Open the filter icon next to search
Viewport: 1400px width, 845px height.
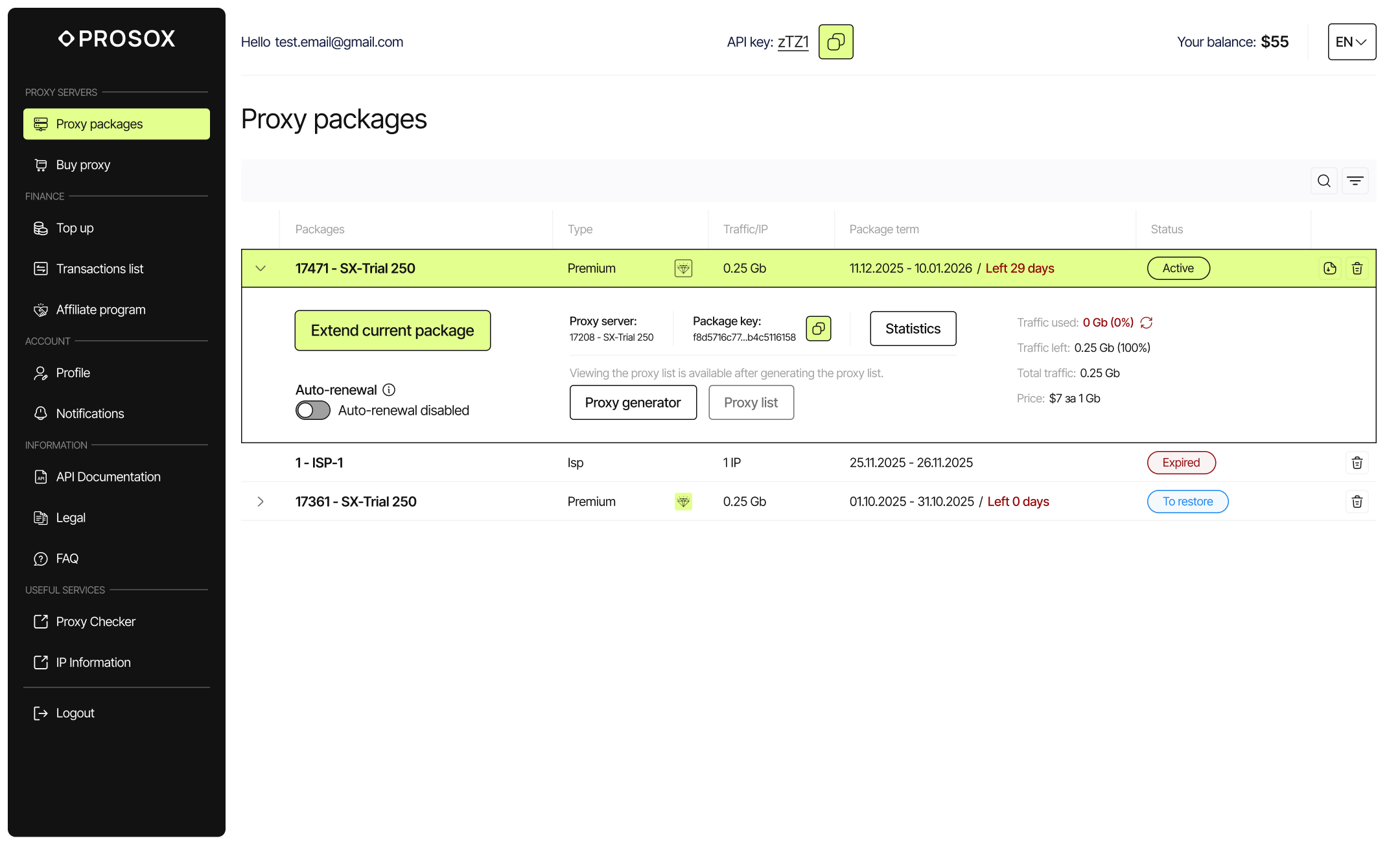pos(1356,180)
